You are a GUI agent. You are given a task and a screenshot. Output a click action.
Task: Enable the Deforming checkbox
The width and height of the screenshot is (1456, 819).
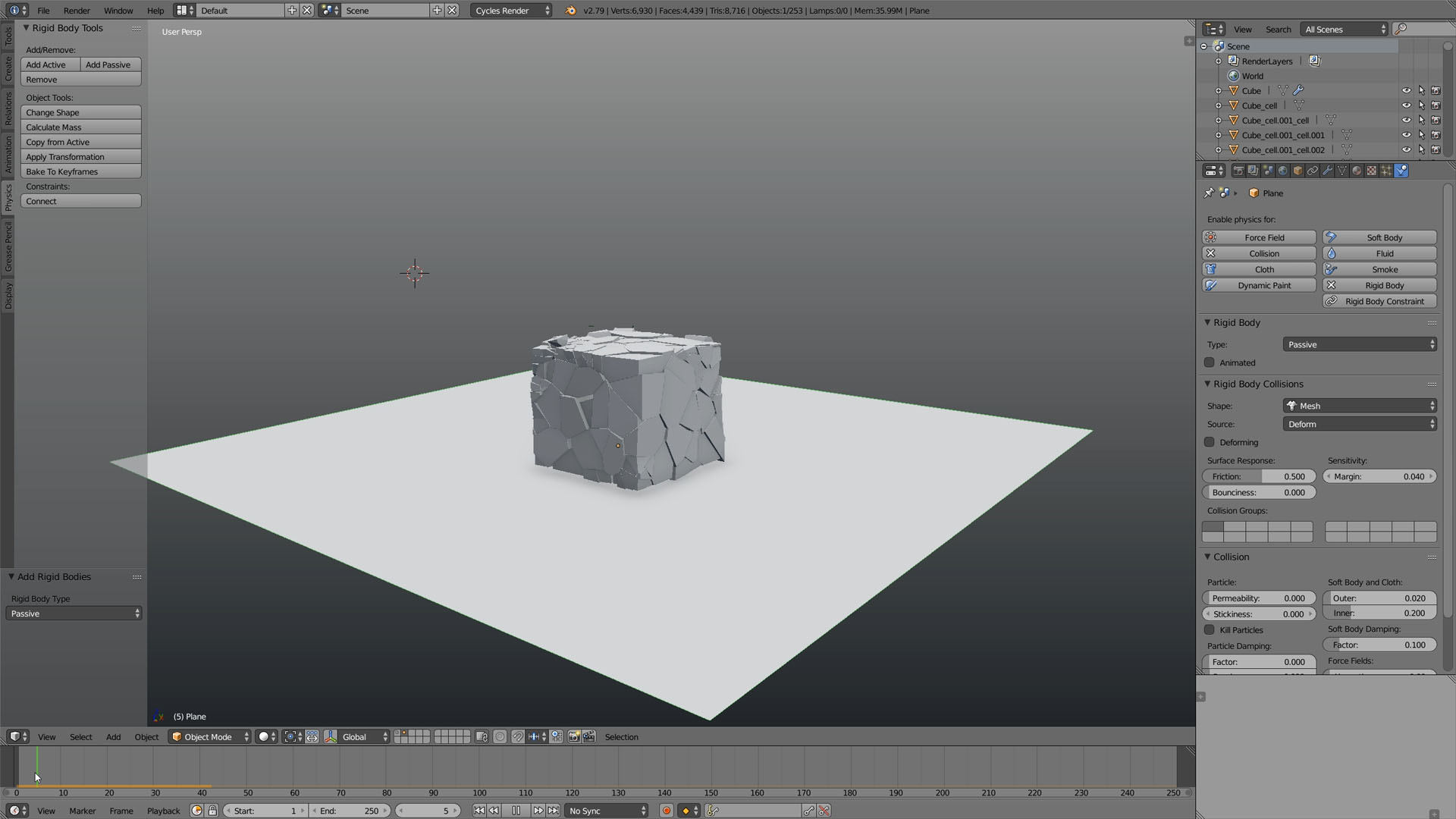(x=1210, y=442)
